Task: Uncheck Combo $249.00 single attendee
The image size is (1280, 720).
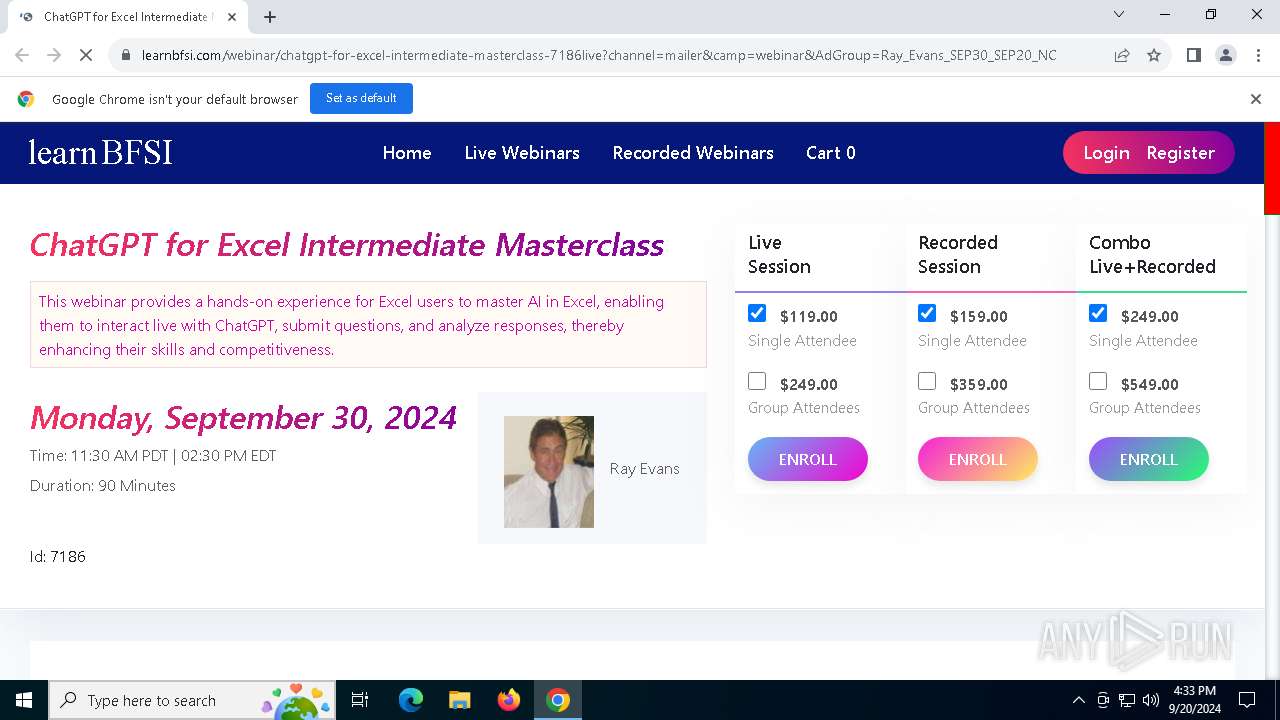Action: (x=1098, y=313)
